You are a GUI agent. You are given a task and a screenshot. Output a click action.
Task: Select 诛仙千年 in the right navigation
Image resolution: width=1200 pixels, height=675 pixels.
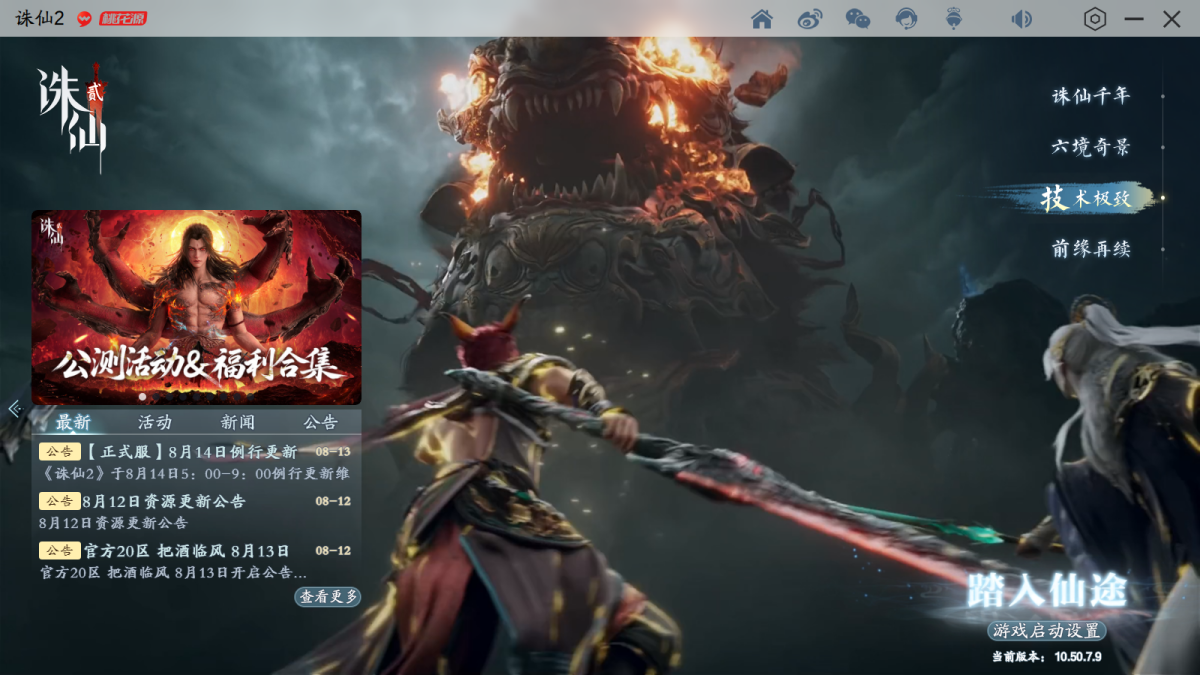(1091, 96)
